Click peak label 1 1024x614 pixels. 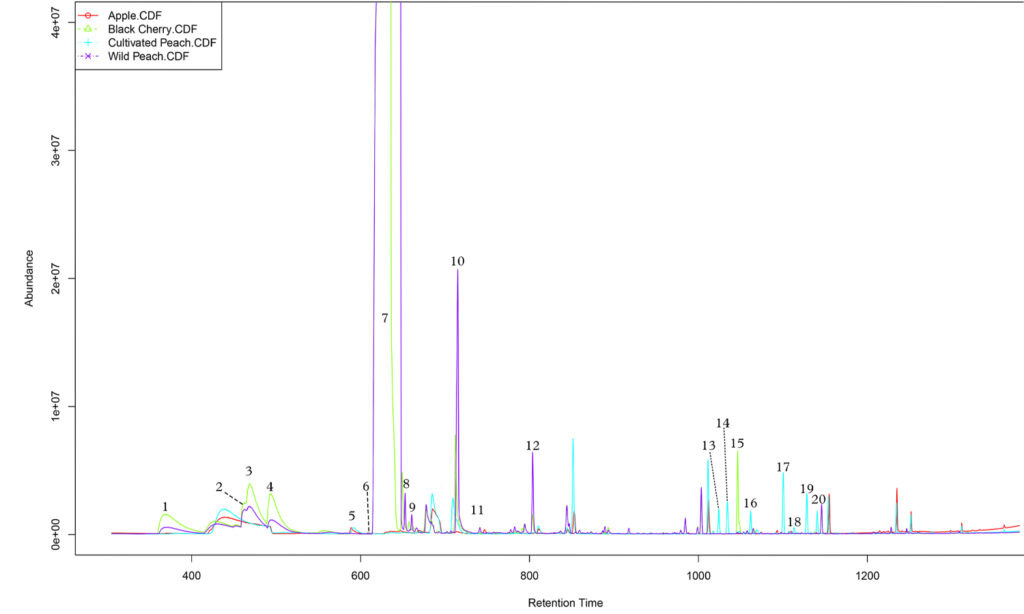coord(165,507)
